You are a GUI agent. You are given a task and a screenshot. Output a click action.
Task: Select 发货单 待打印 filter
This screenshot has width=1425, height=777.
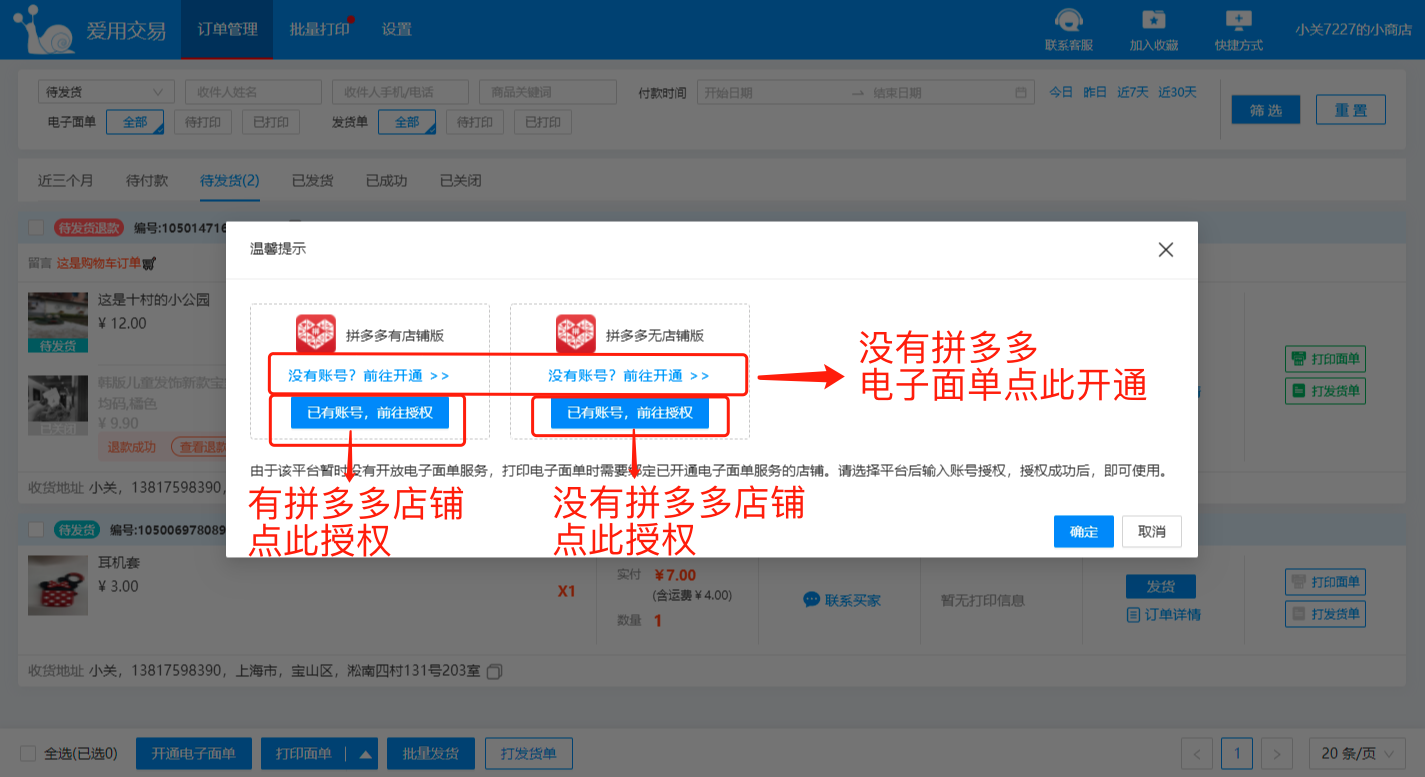(475, 122)
